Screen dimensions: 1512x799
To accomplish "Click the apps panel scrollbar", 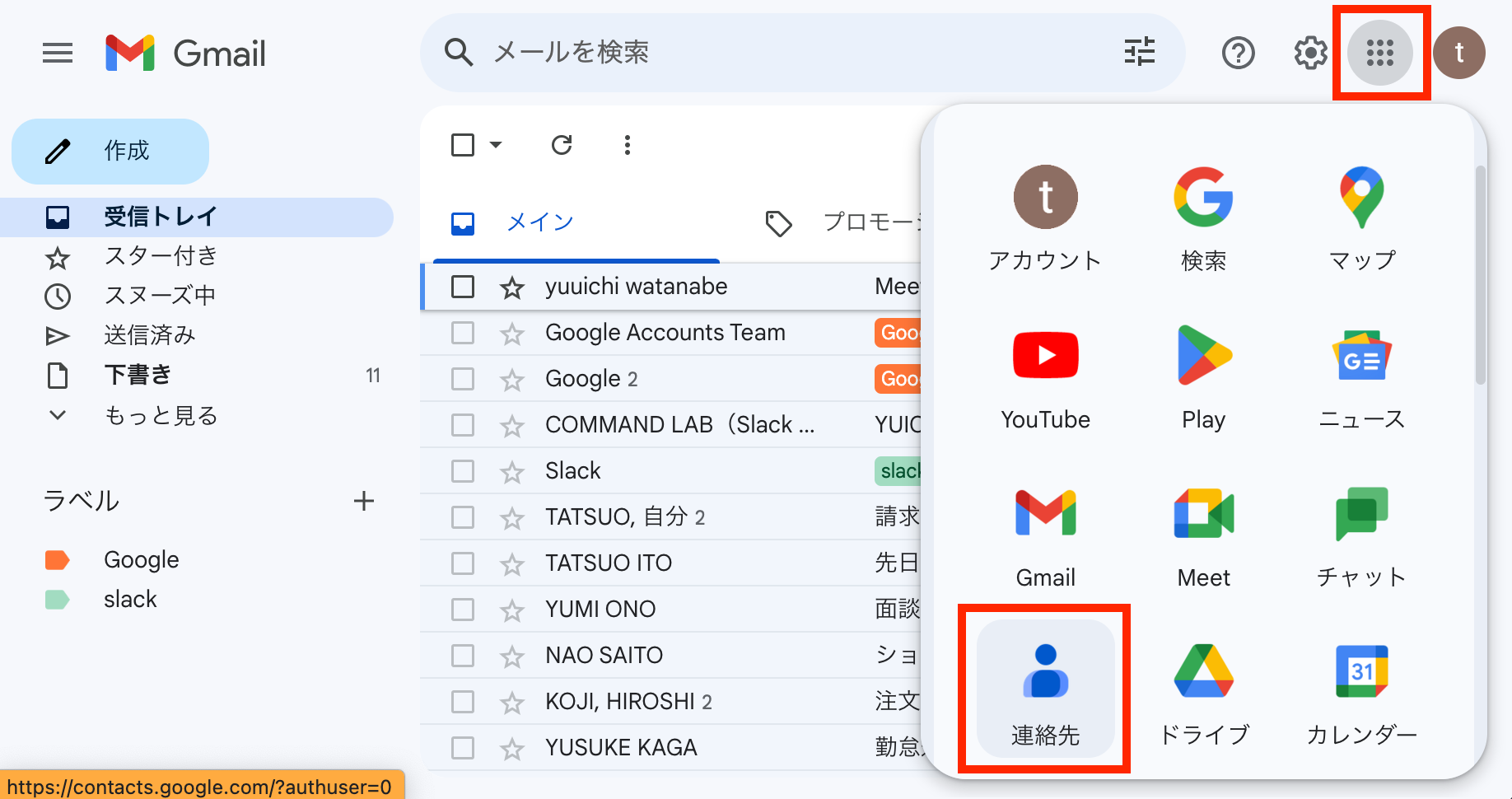I will click(x=1480, y=275).
